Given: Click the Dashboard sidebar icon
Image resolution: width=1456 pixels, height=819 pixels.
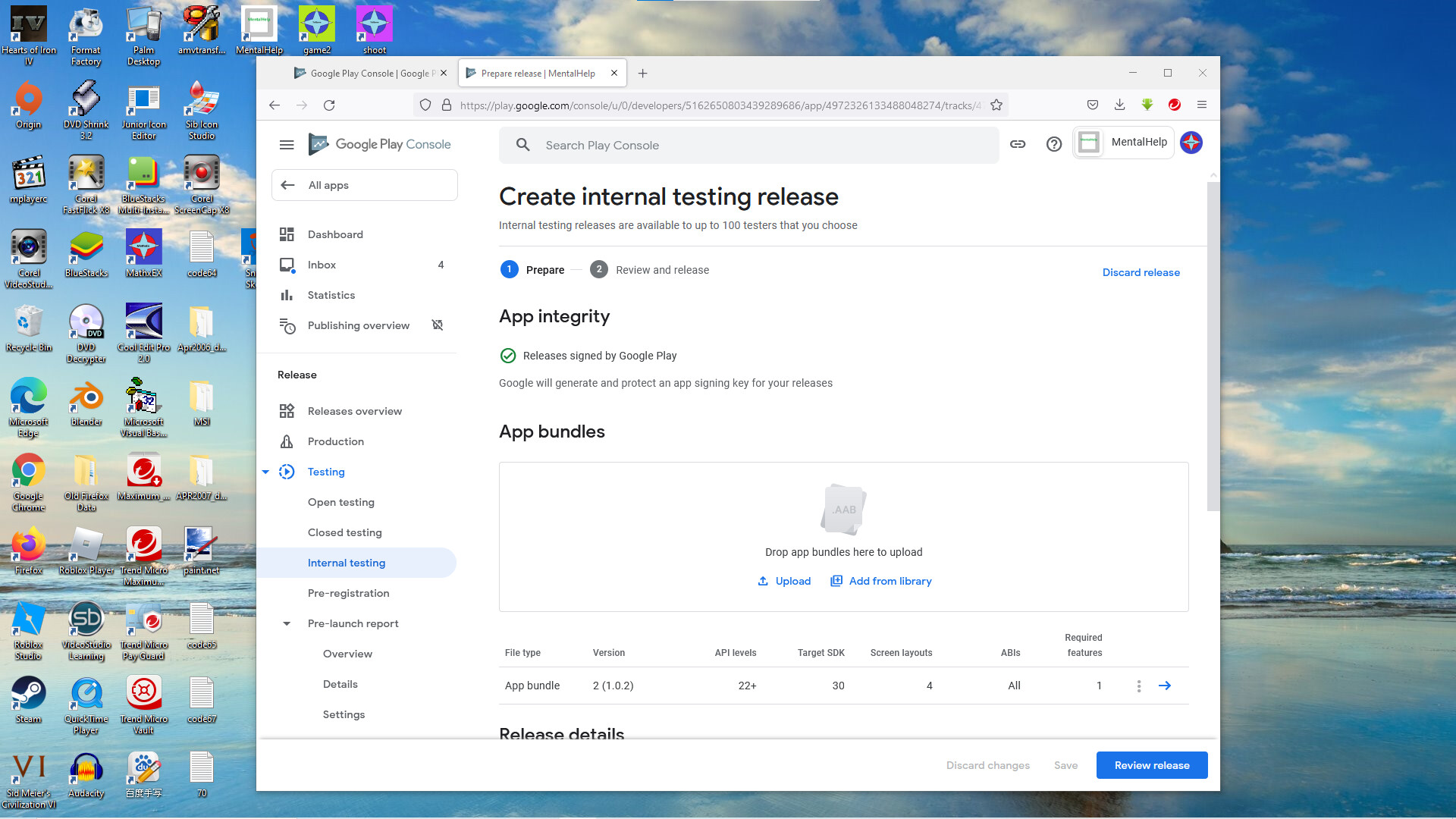Looking at the screenshot, I should coord(287,234).
